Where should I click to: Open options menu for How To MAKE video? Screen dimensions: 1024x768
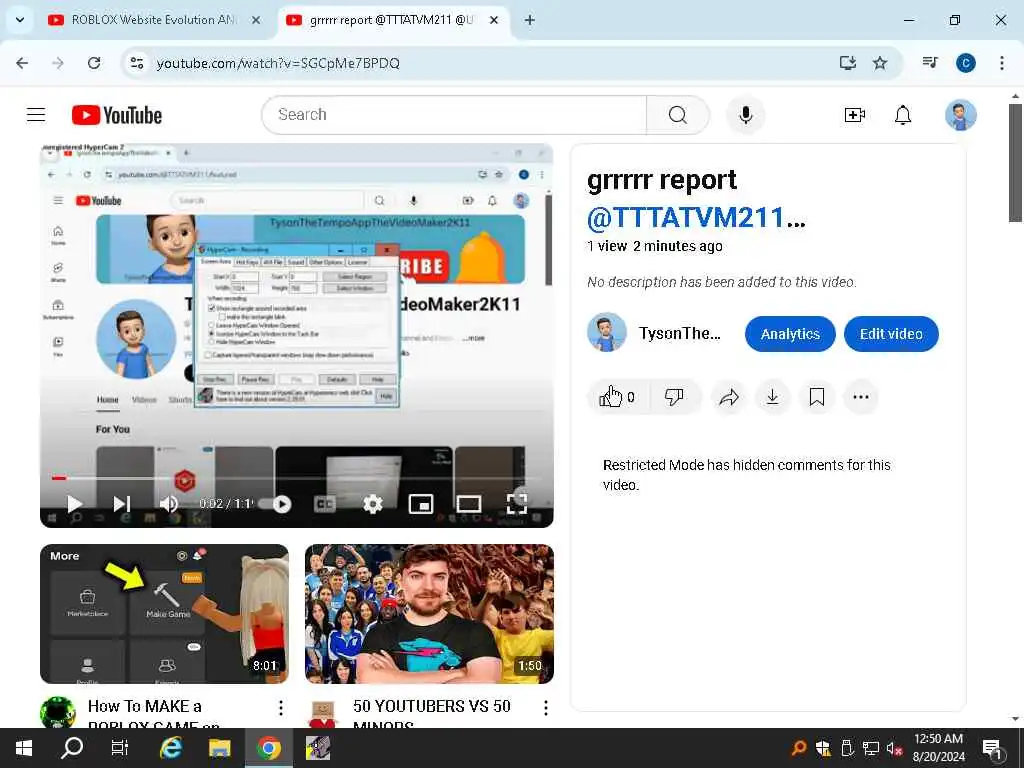pyautogui.click(x=280, y=707)
